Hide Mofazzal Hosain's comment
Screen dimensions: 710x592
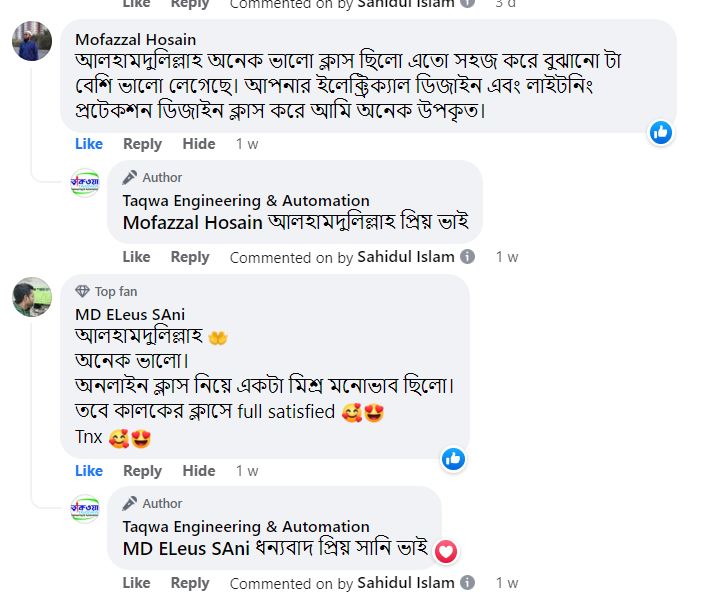(x=199, y=144)
